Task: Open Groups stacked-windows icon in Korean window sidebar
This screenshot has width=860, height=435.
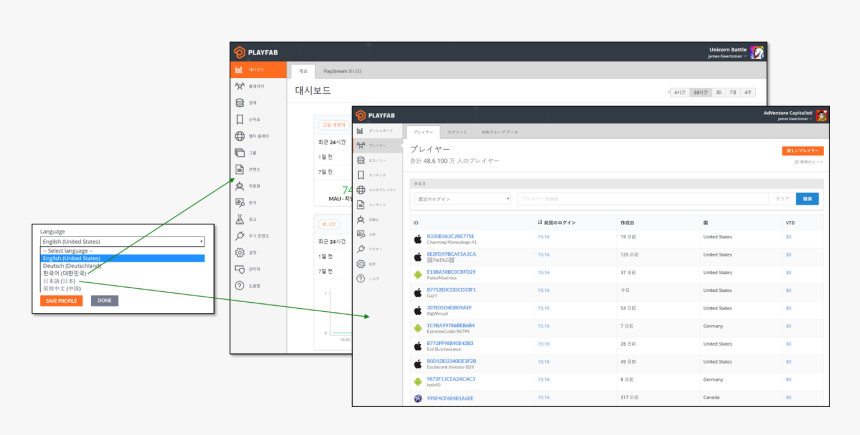Action: pyautogui.click(x=240, y=152)
